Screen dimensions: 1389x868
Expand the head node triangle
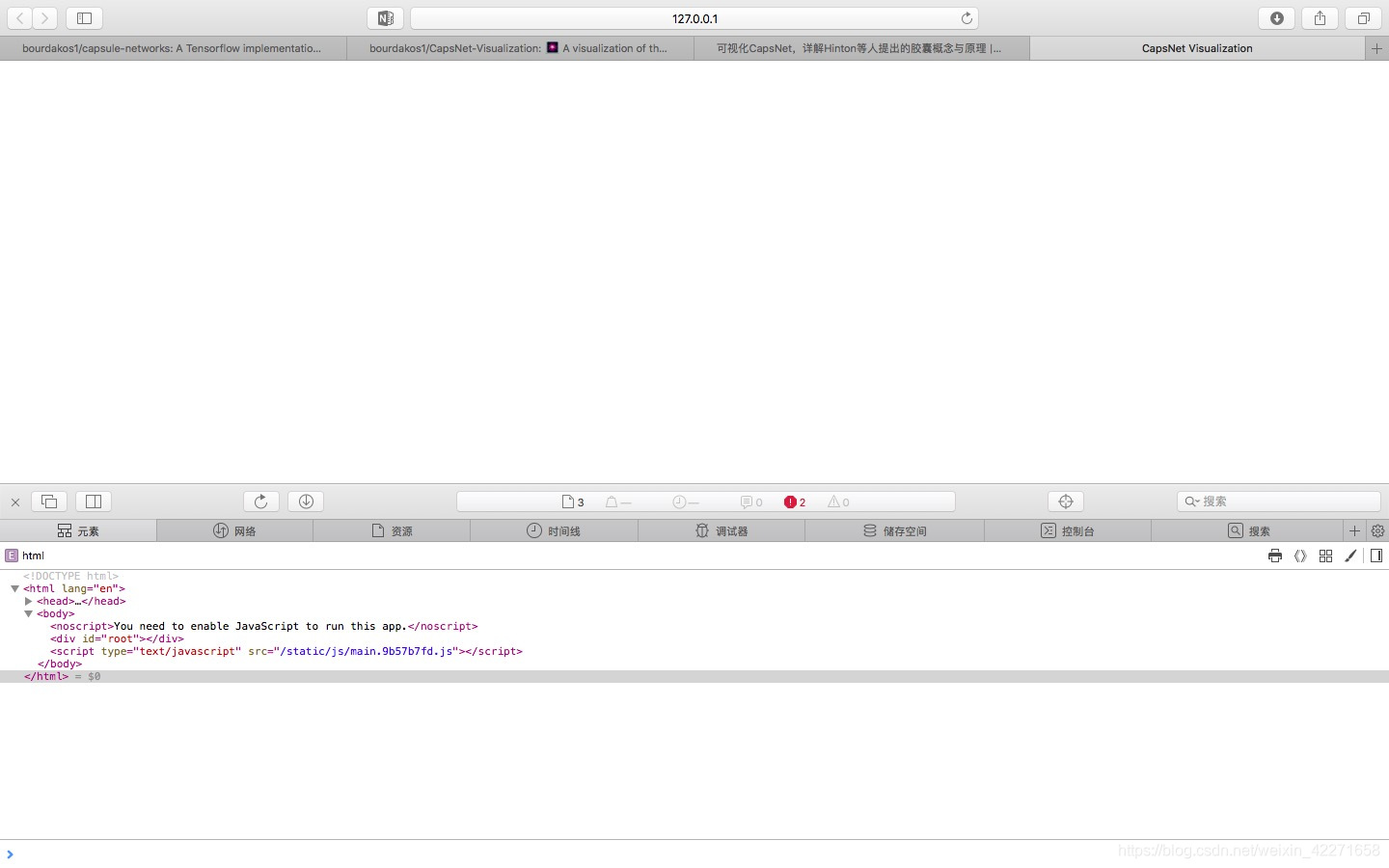(x=28, y=601)
